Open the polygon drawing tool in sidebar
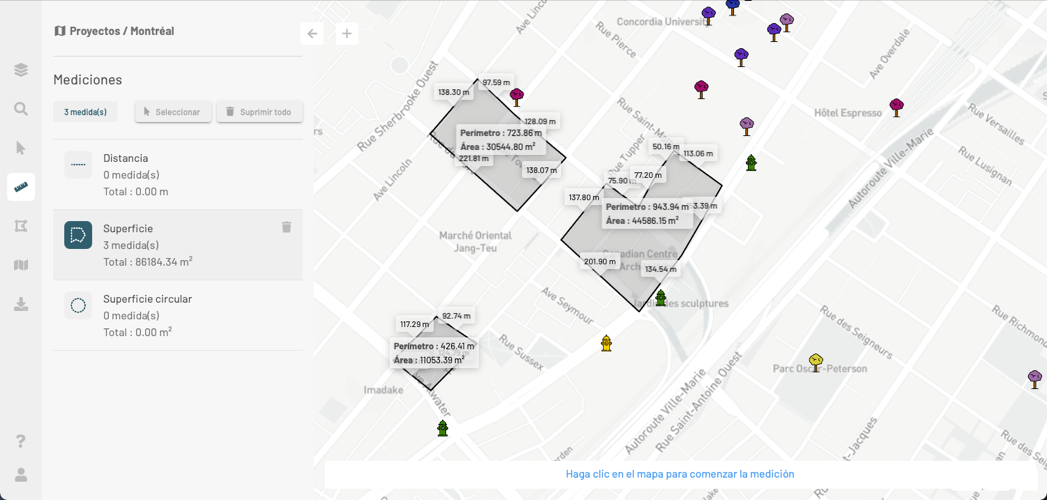 tap(21, 226)
